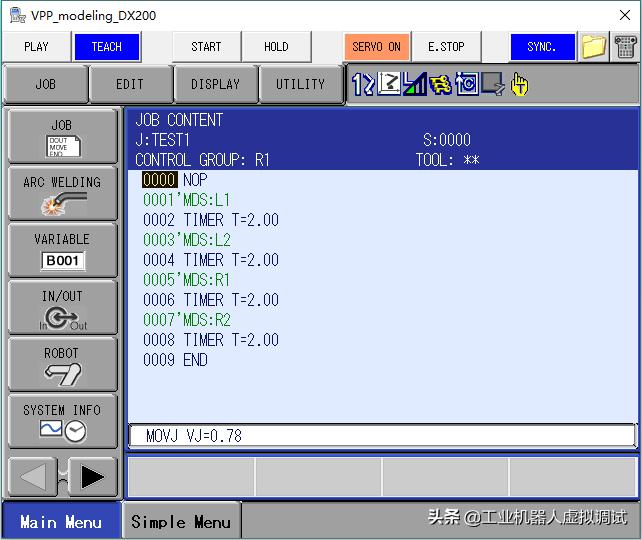
Task: Select line 0006 TIMER T=2.00
Action: tap(211, 300)
